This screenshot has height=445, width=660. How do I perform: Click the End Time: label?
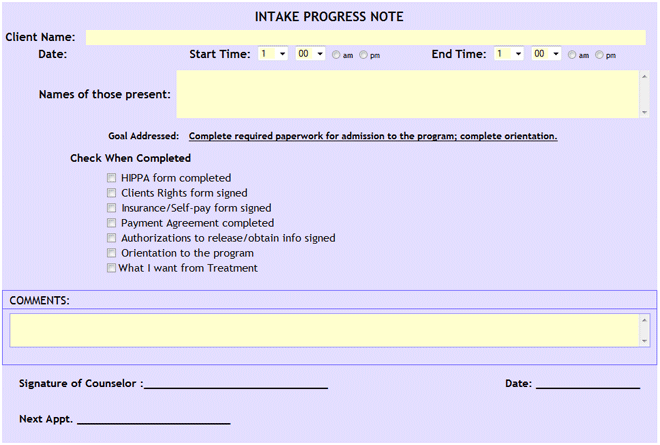[459, 54]
